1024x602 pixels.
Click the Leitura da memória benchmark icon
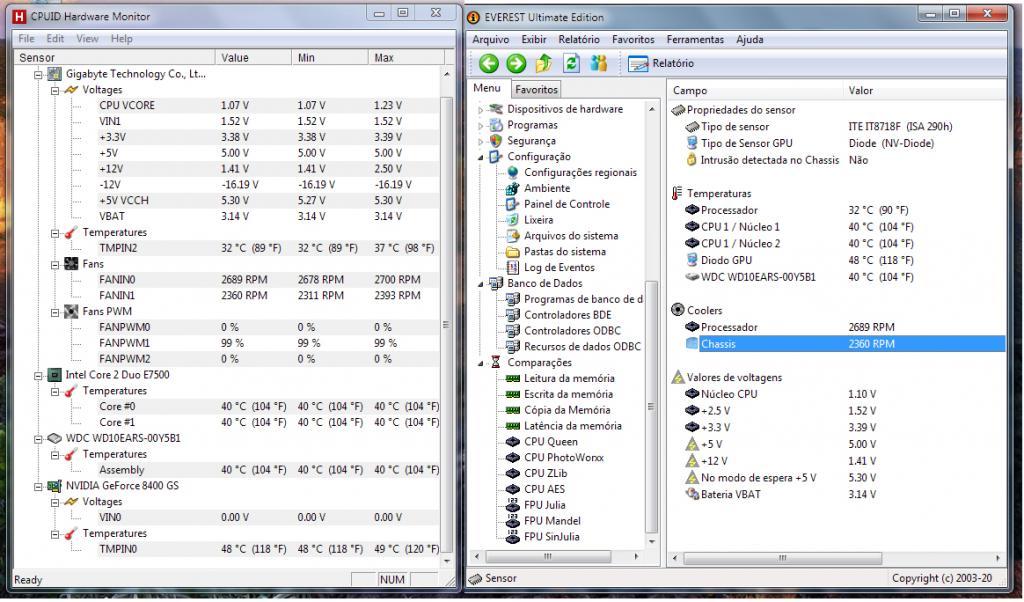513,378
